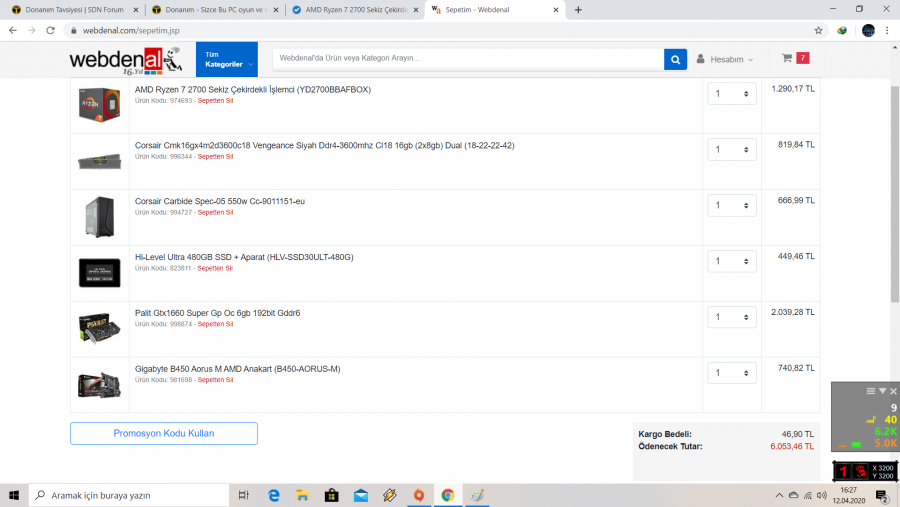Screen dimensions: 900x507
Task: Switch to the Donanım Tavsiyesi SDN Forum tab
Action: 76,10
